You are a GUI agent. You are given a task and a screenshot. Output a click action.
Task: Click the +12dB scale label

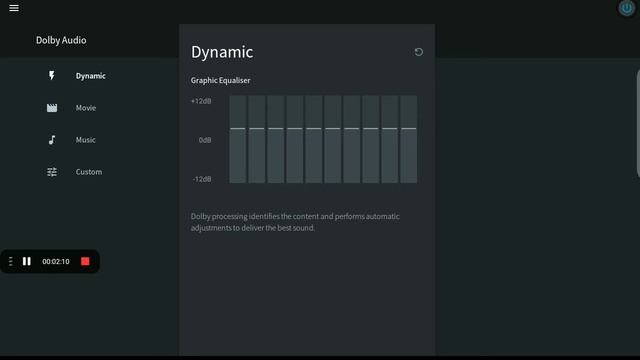[x=201, y=101]
